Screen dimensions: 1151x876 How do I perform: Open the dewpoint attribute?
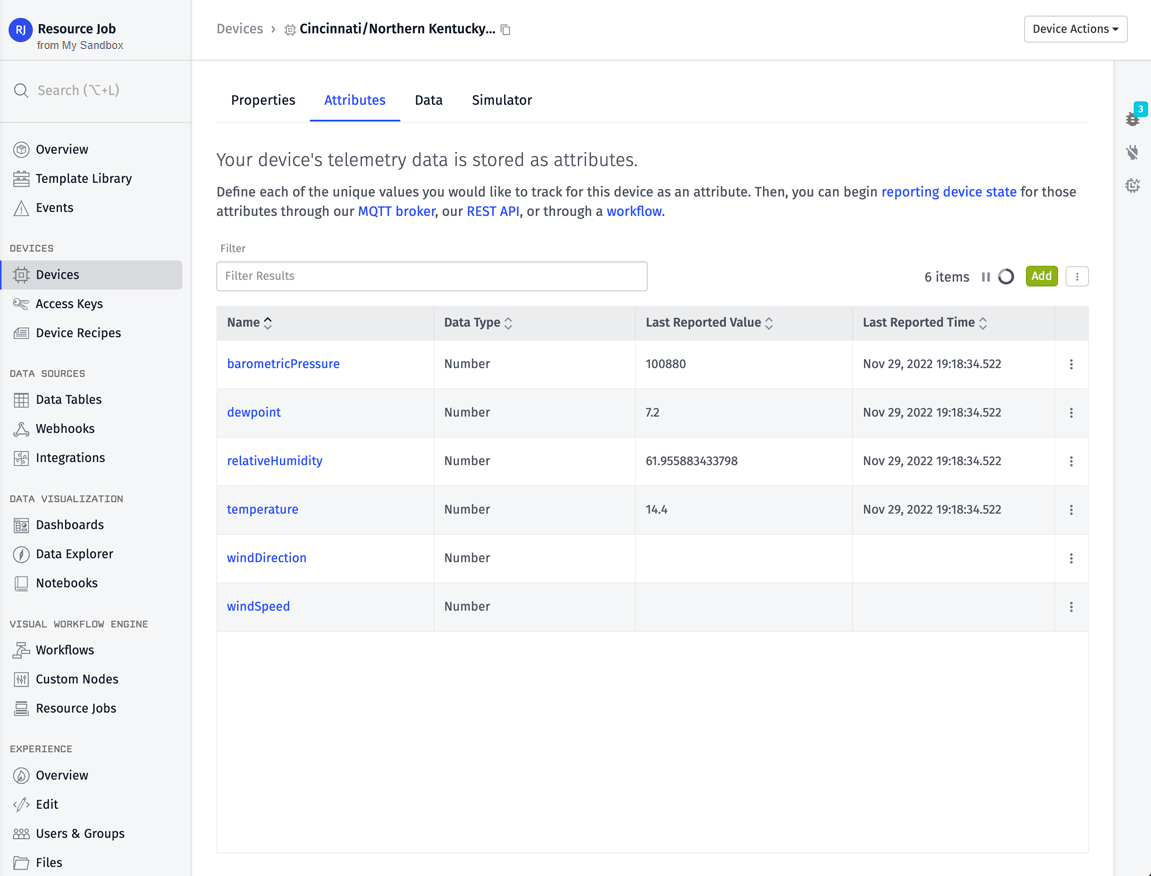pos(254,413)
